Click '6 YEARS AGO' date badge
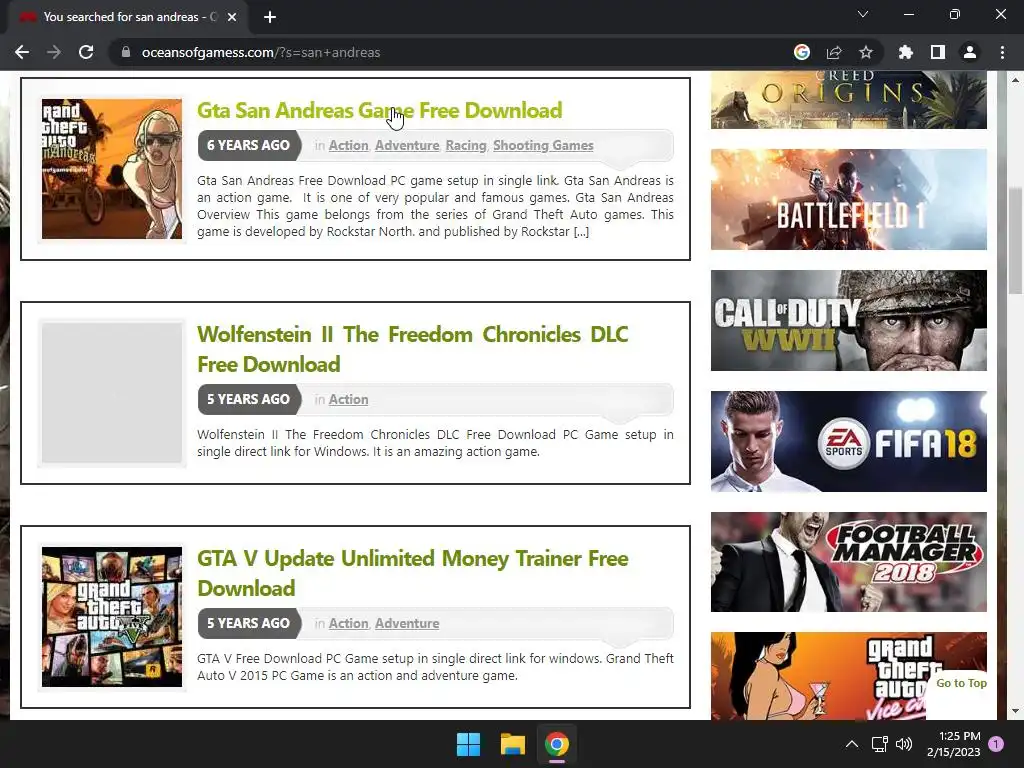The height and width of the screenshot is (768, 1024). pos(249,146)
